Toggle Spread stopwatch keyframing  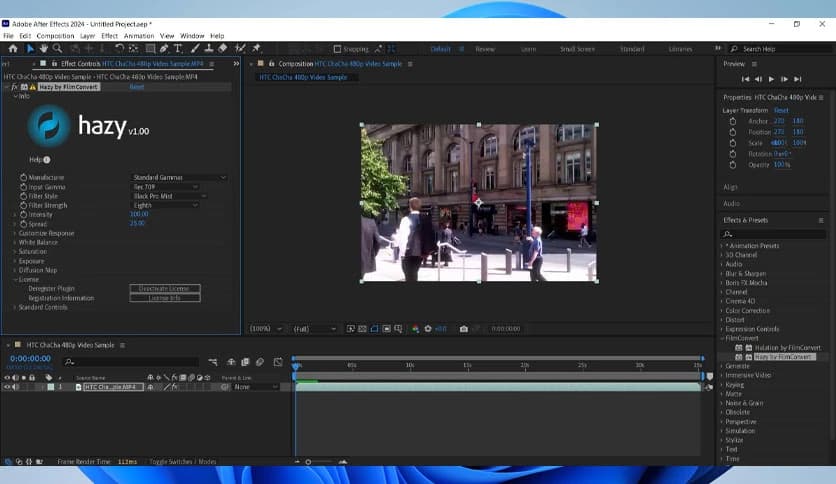[23, 224]
